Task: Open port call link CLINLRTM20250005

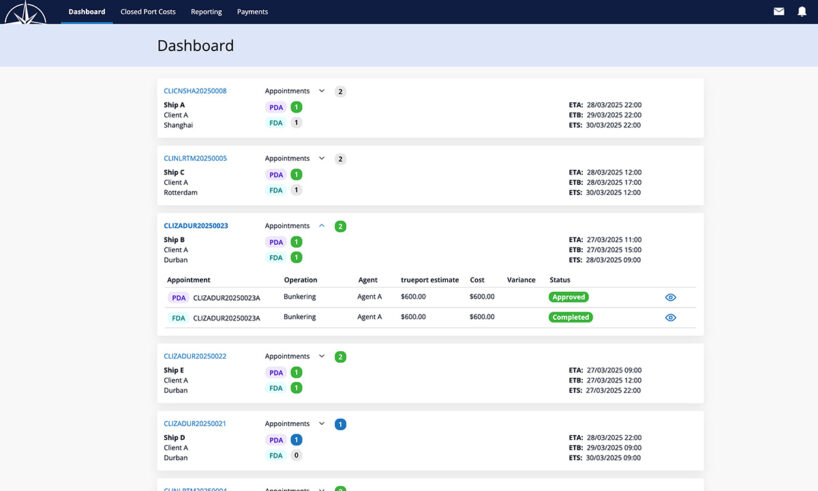Action: tap(195, 158)
